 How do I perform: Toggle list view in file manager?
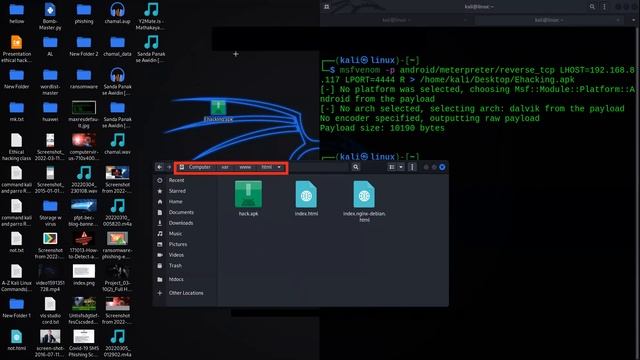pos(392,167)
